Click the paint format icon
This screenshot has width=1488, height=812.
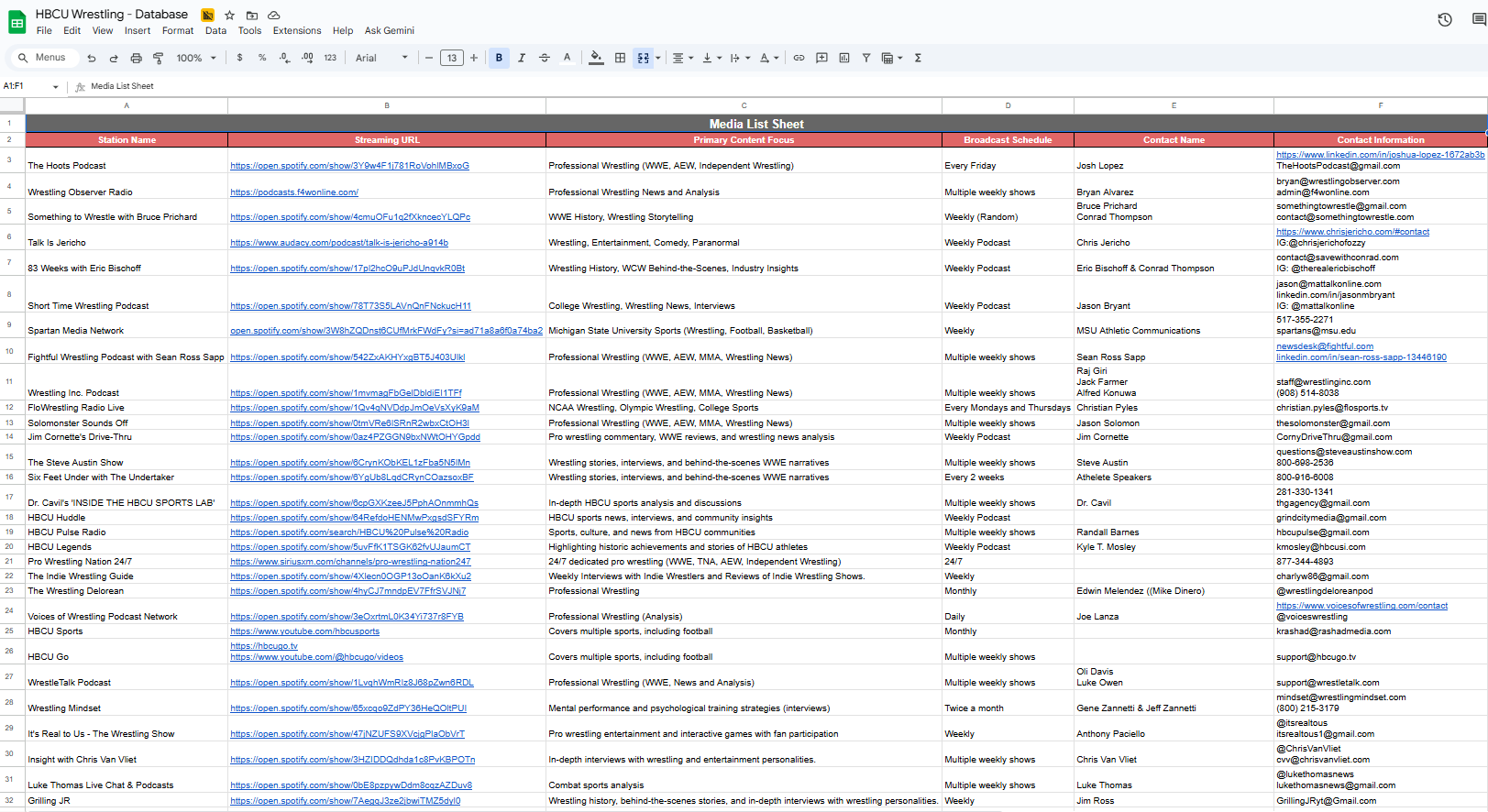pyautogui.click(x=158, y=58)
